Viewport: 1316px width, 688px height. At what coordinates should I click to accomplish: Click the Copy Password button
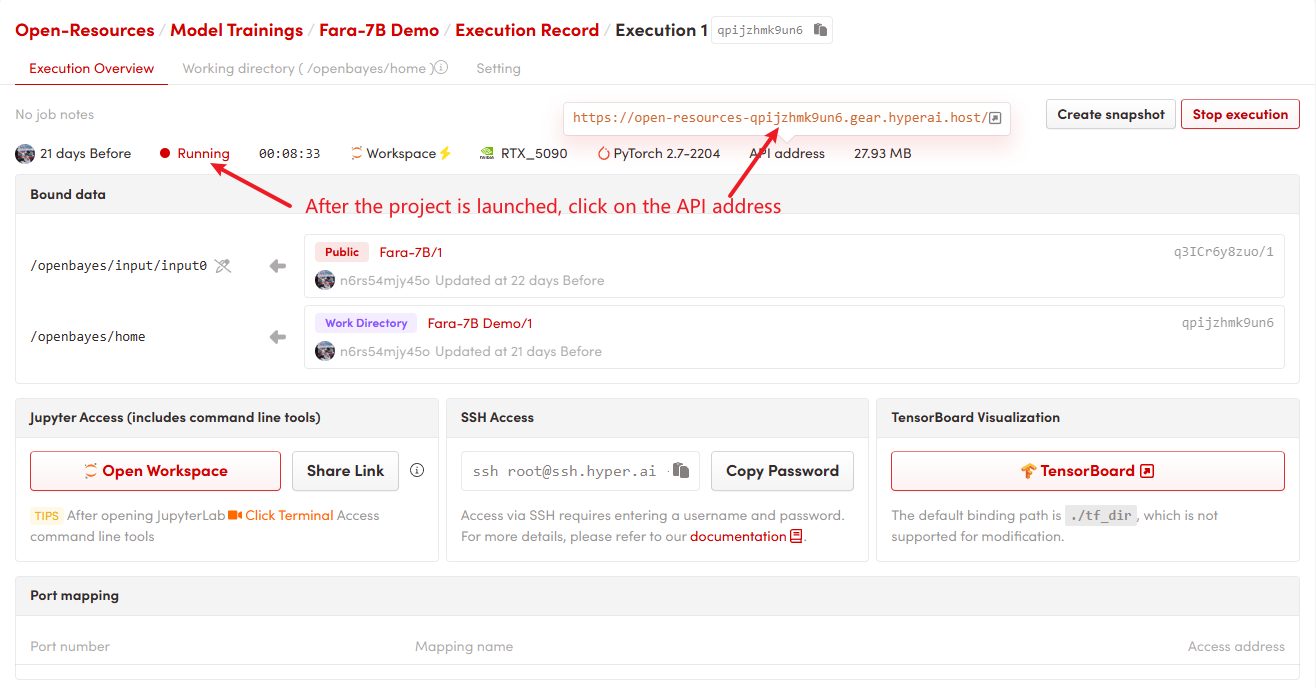[x=782, y=471]
